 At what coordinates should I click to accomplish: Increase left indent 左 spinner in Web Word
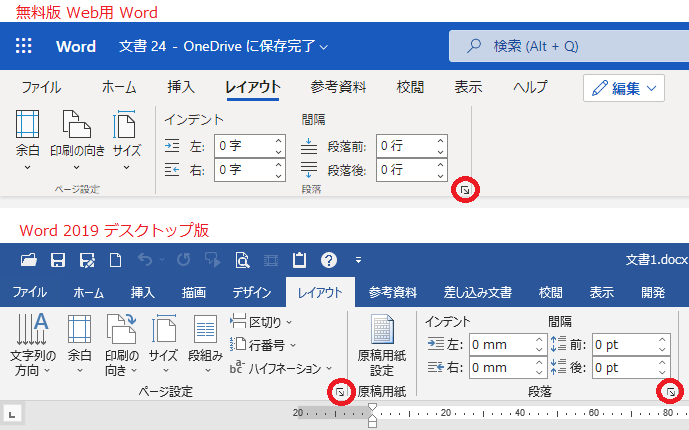(x=279, y=141)
